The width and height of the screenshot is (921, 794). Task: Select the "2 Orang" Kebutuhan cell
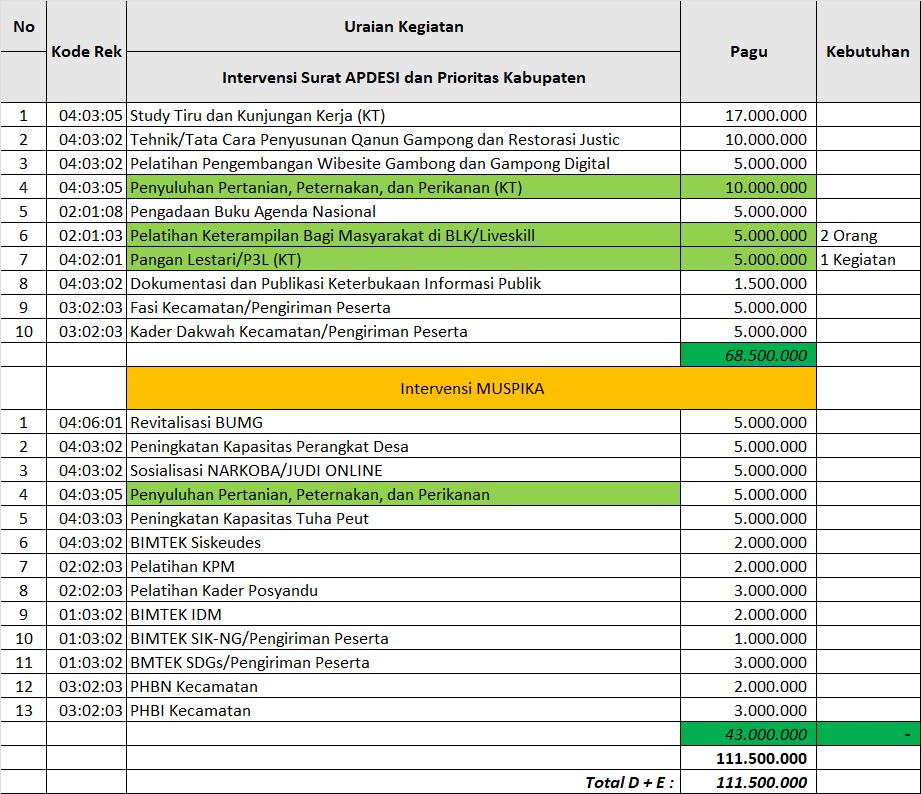point(867,236)
